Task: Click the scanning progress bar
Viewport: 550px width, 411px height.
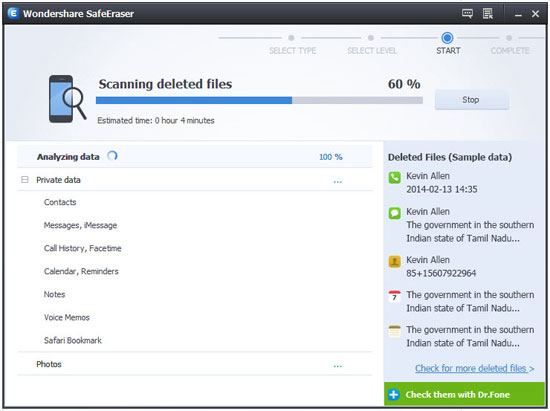Action: pyautogui.click(x=259, y=101)
